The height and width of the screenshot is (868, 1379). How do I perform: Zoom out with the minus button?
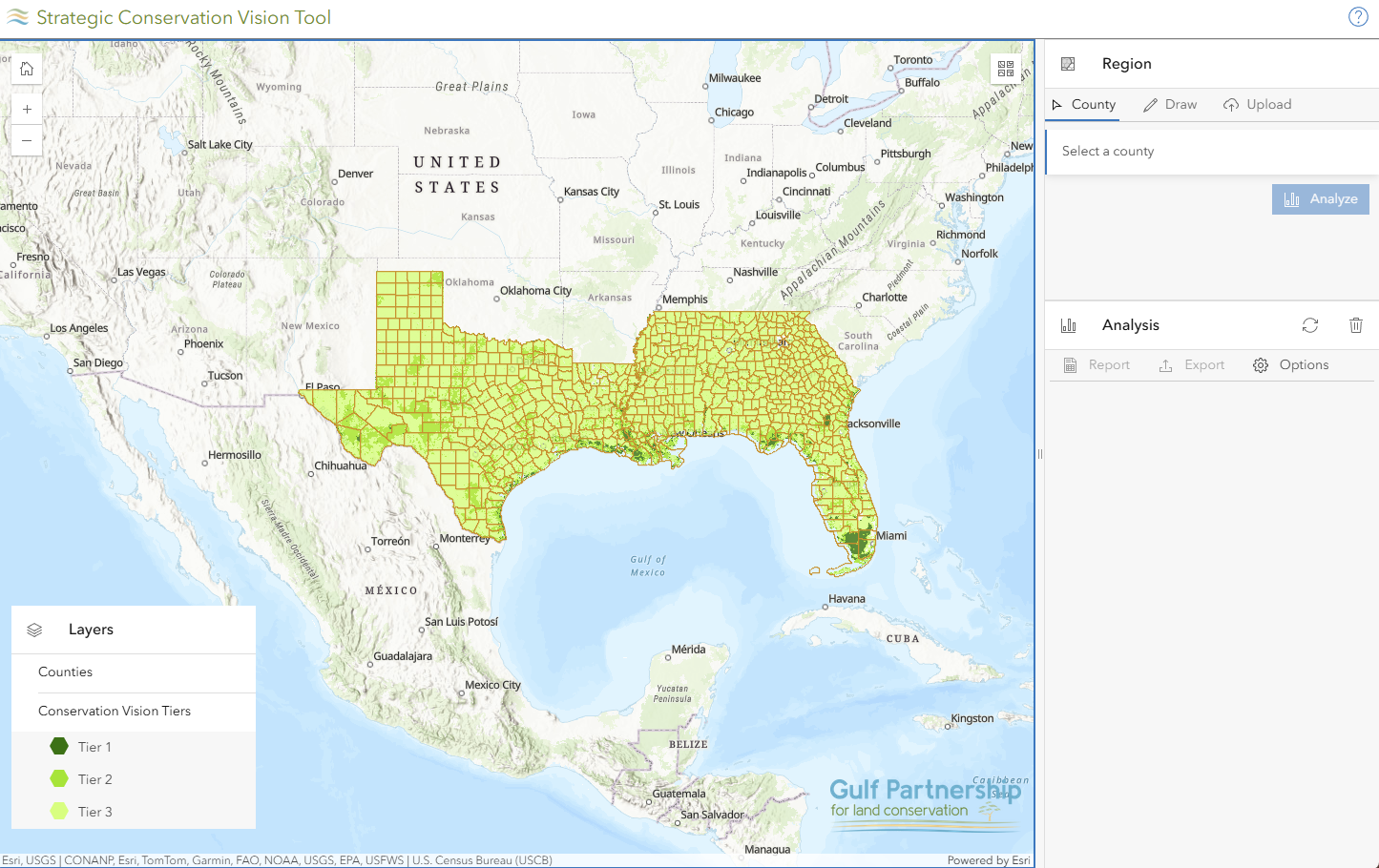(x=27, y=140)
